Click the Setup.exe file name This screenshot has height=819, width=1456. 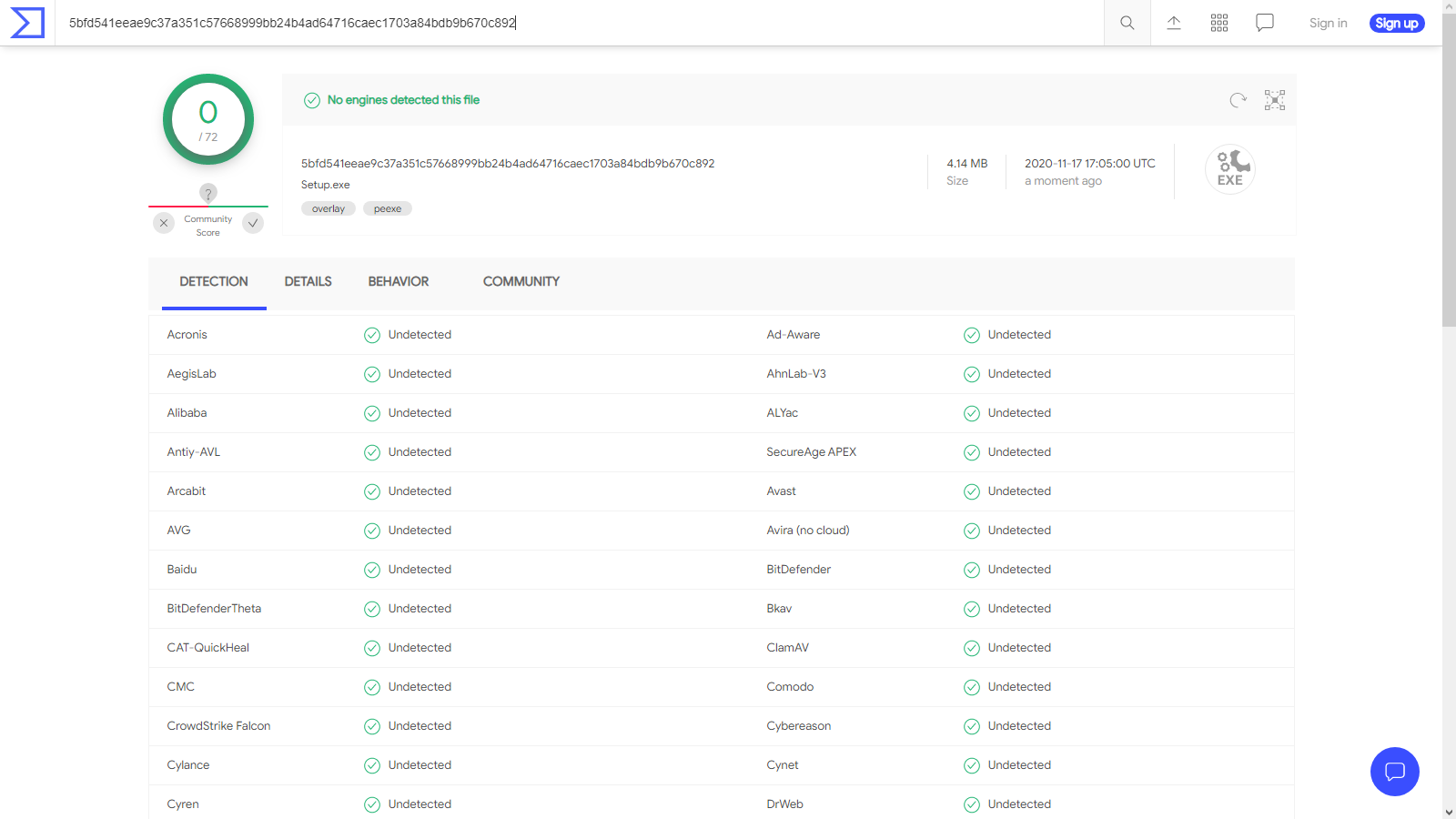pyautogui.click(x=326, y=185)
